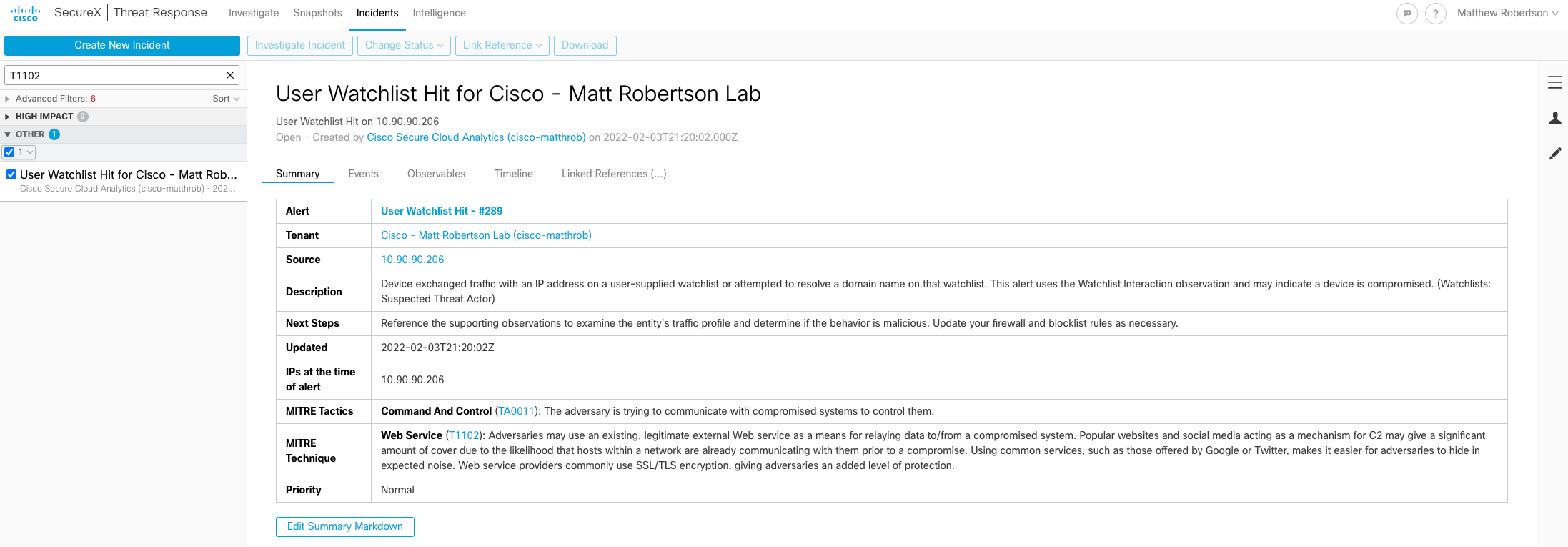Switch to the Events tab
The height and width of the screenshot is (547, 1568).
(363, 174)
